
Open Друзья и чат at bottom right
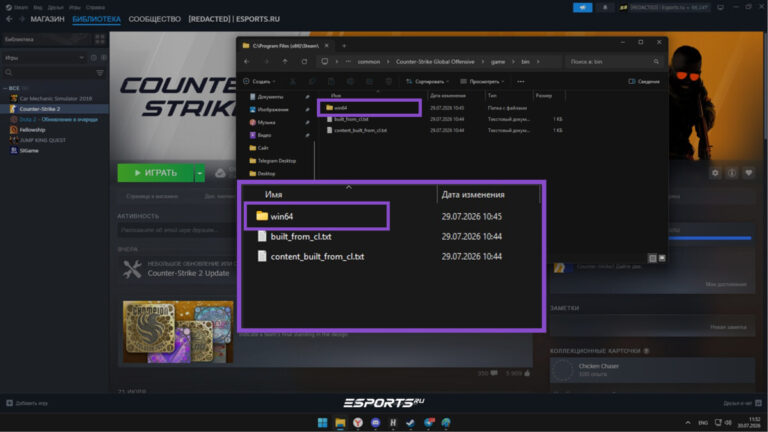[742, 403]
